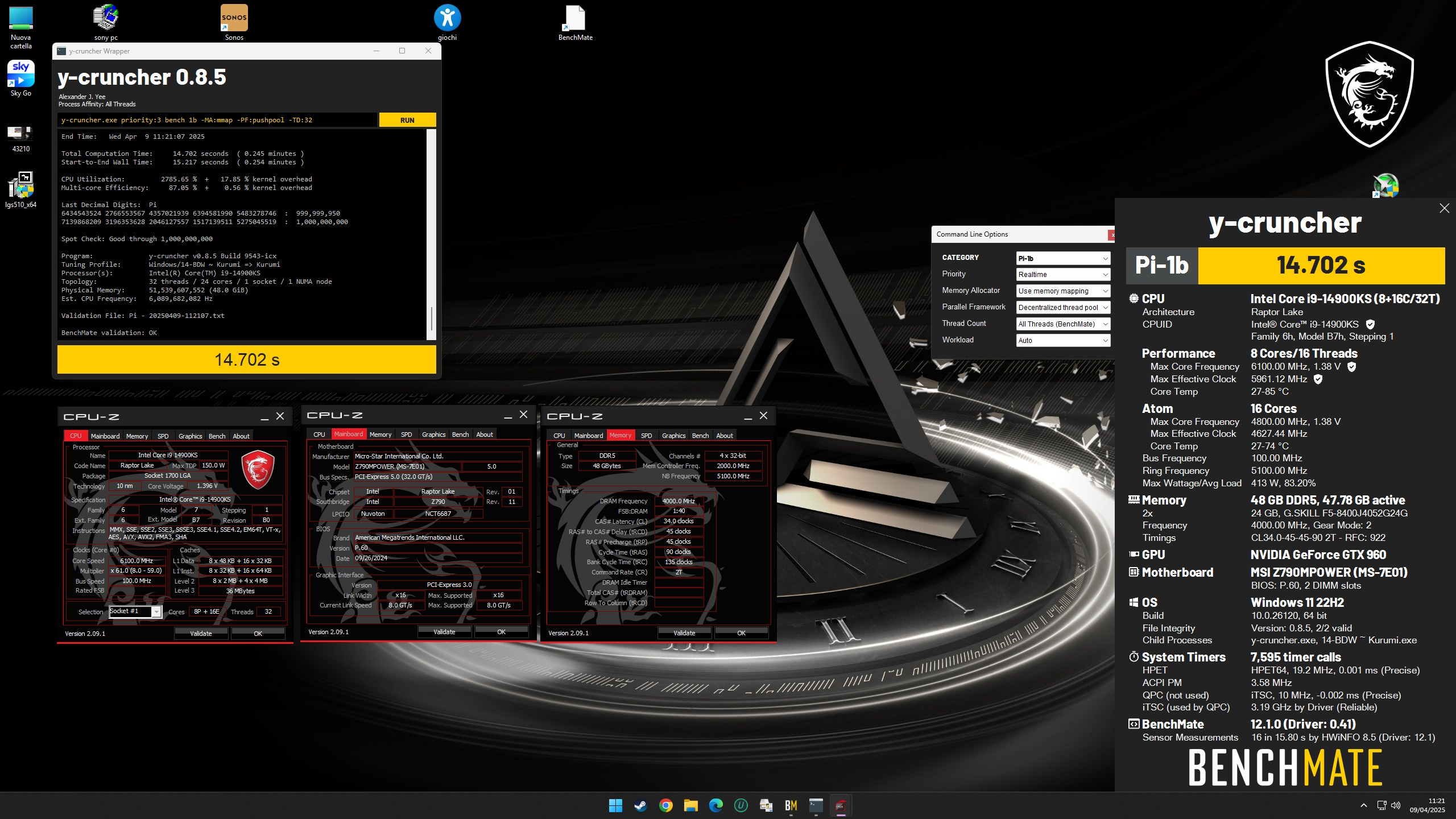Click Validate in the right CPU-Z window
1456x819 pixels.
coord(684,633)
